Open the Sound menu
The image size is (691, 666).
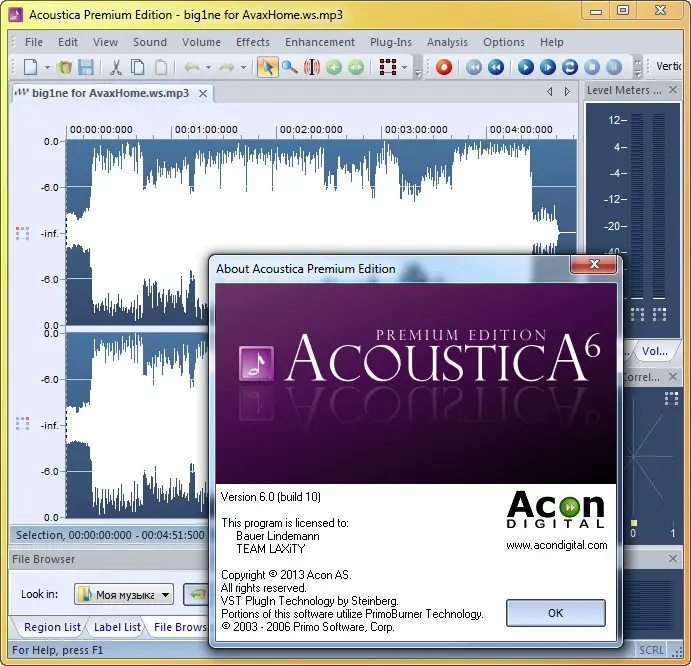150,42
